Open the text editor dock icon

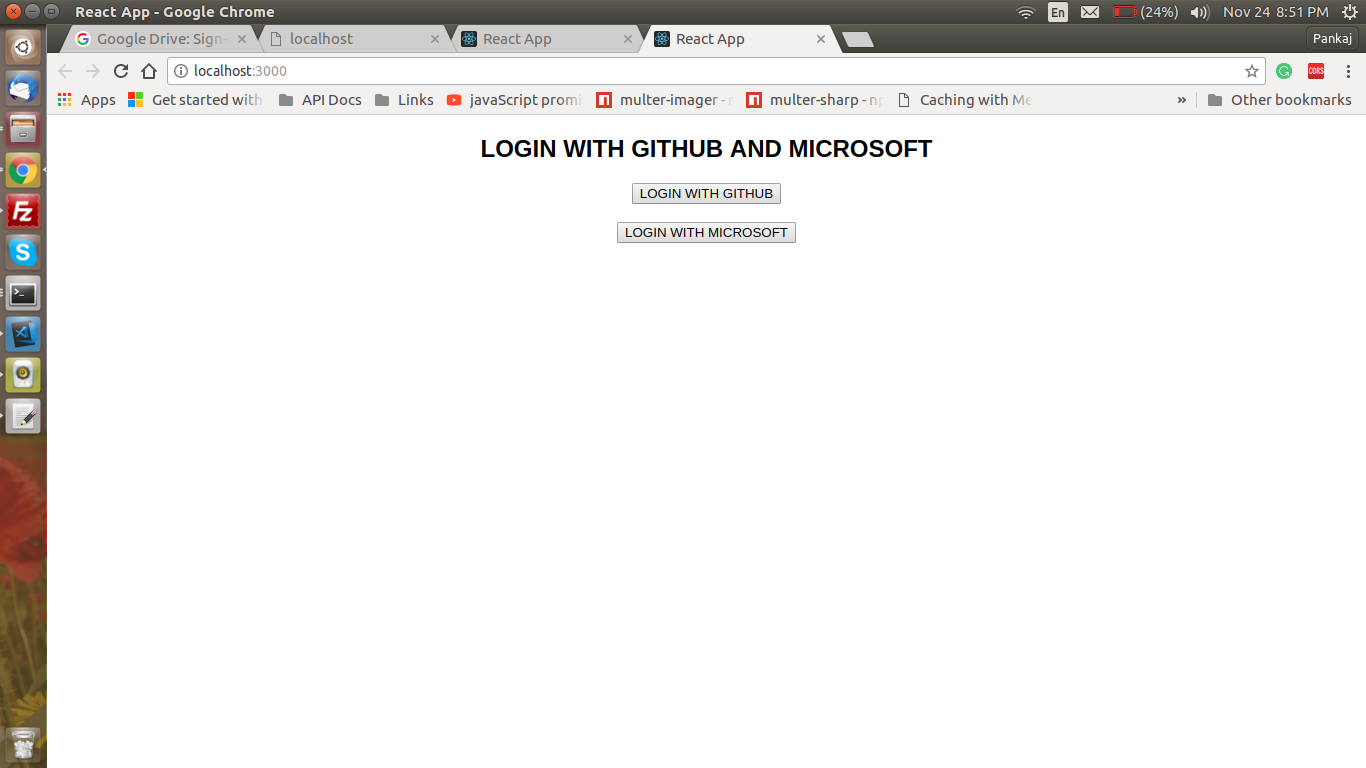(x=23, y=416)
